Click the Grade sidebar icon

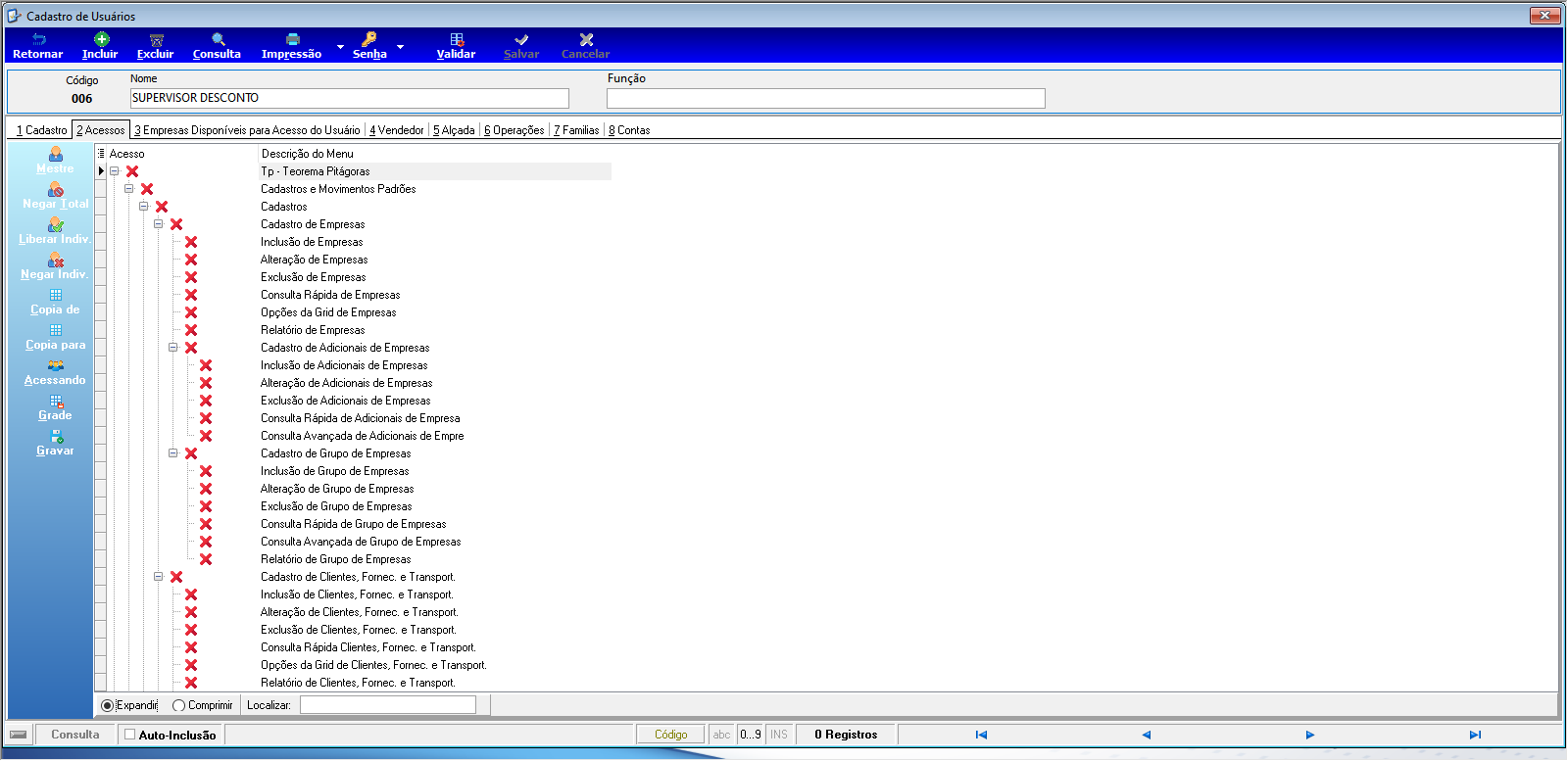click(x=56, y=401)
